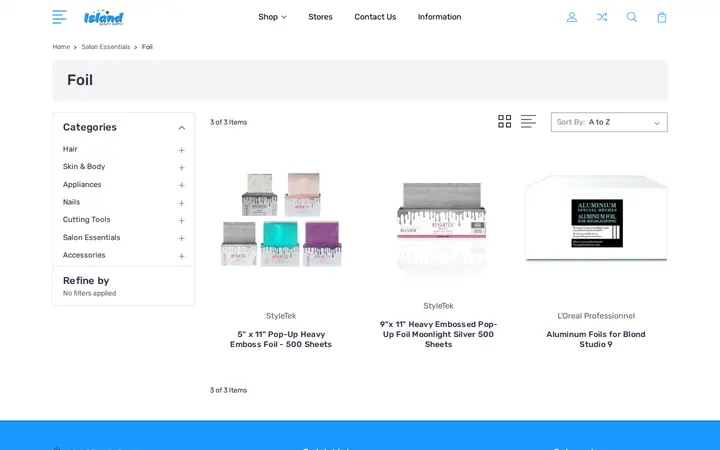Open the shopping bag cart icon
Viewport: 720px width, 450px height.
tap(662, 17)
